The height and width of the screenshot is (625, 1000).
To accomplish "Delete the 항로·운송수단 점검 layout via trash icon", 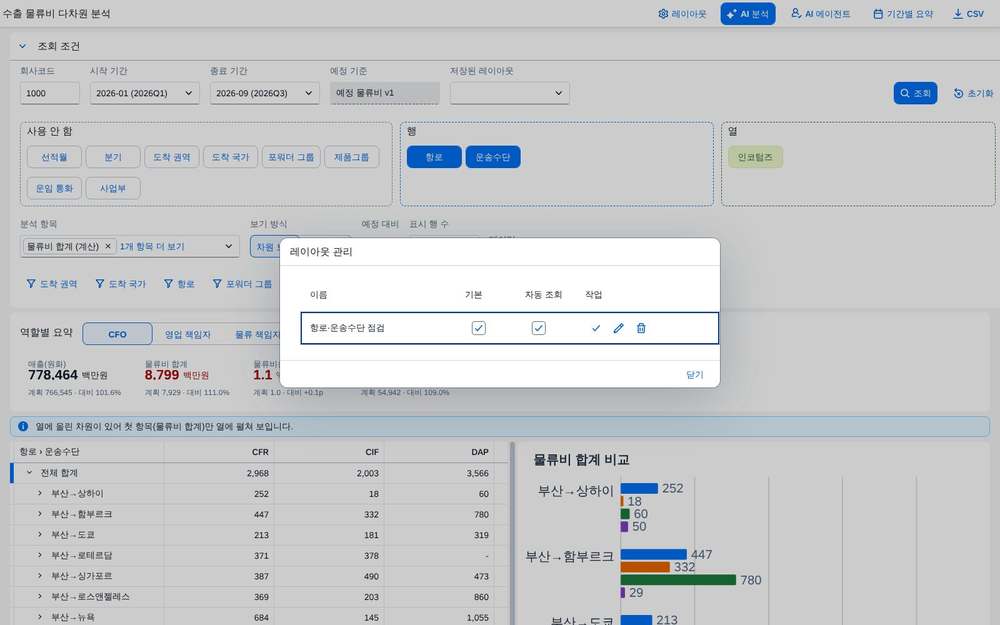I will [641, 328].
